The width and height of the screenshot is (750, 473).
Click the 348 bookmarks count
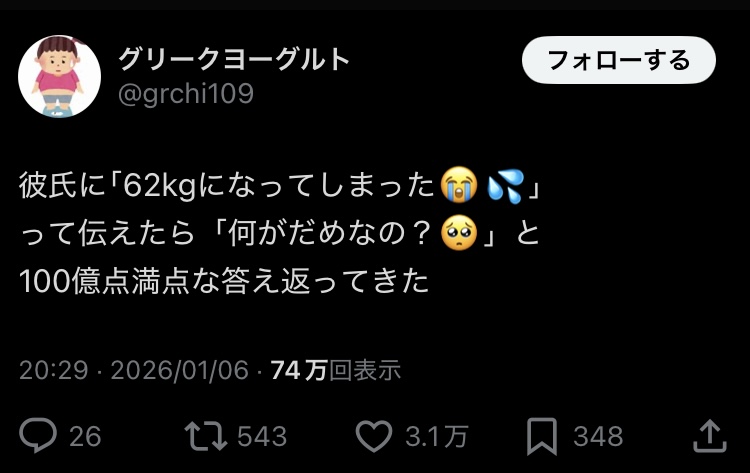[598, 436]
